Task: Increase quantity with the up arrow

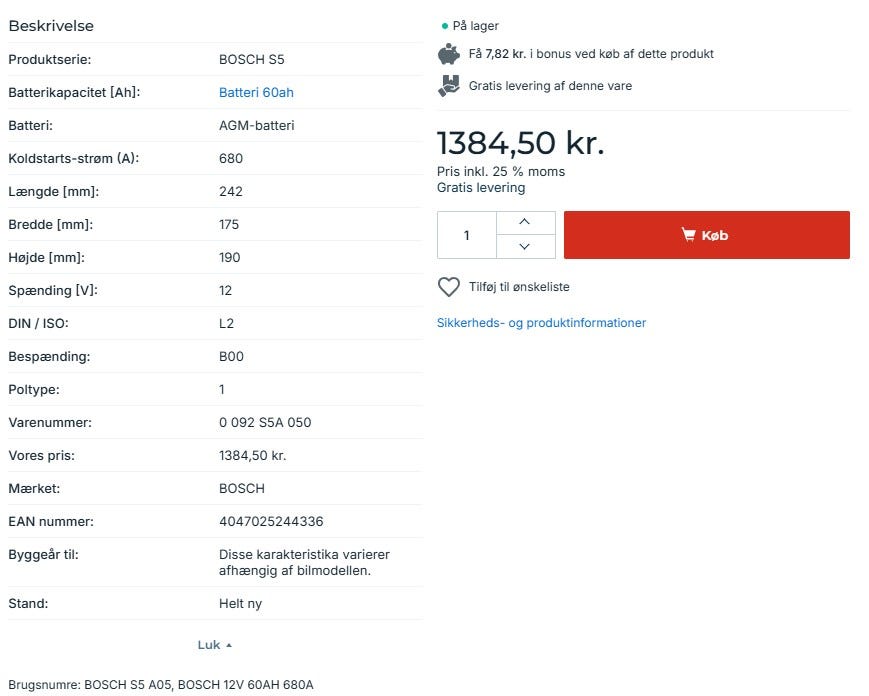Action: tap(525, 222)
